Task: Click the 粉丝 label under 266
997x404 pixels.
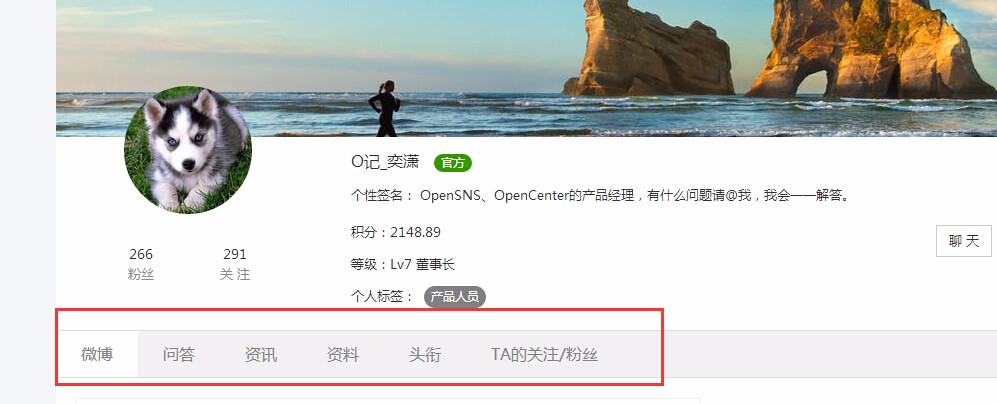Action: (141, 275)
